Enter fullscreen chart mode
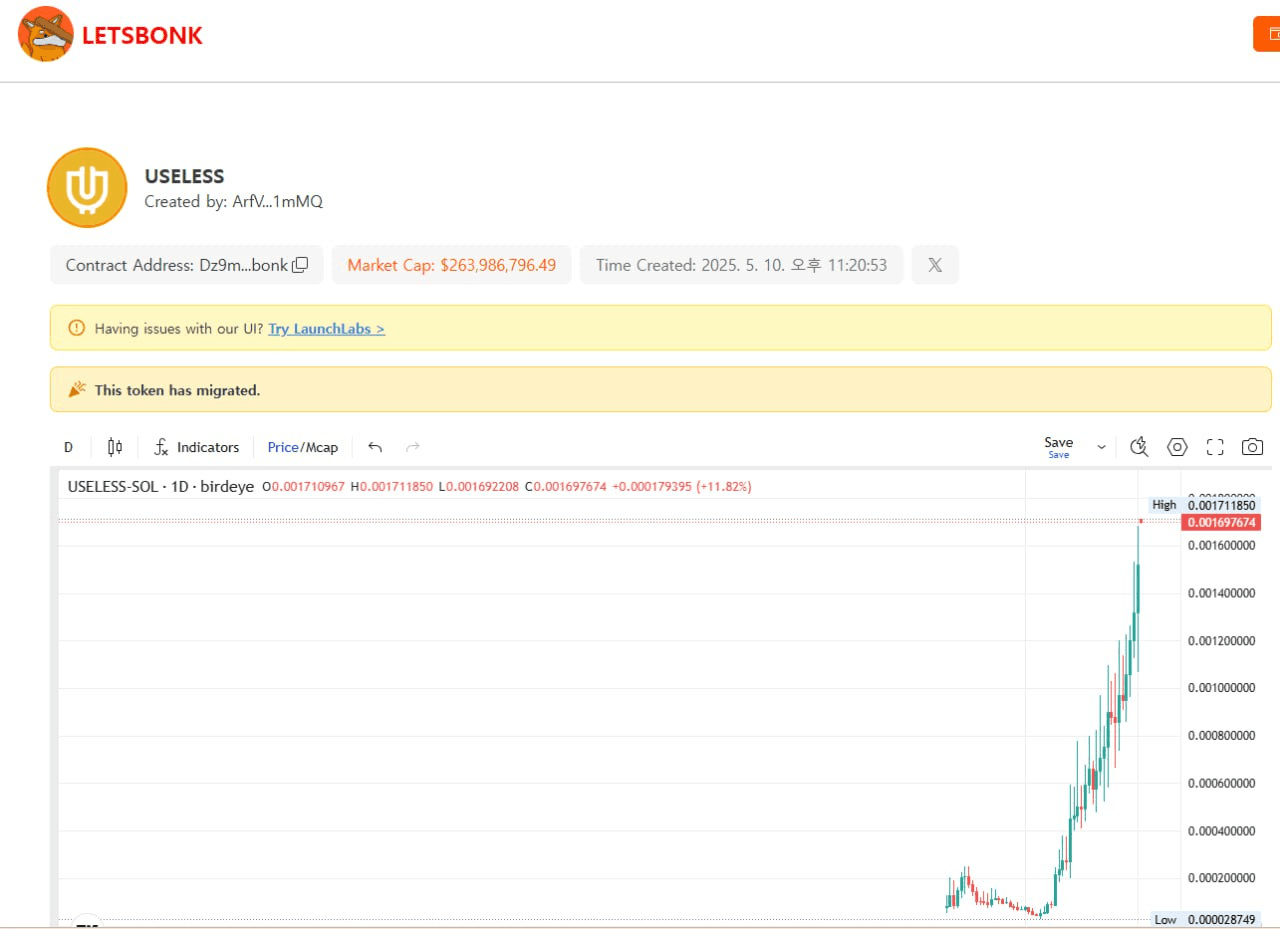 tap(1215, 447)
